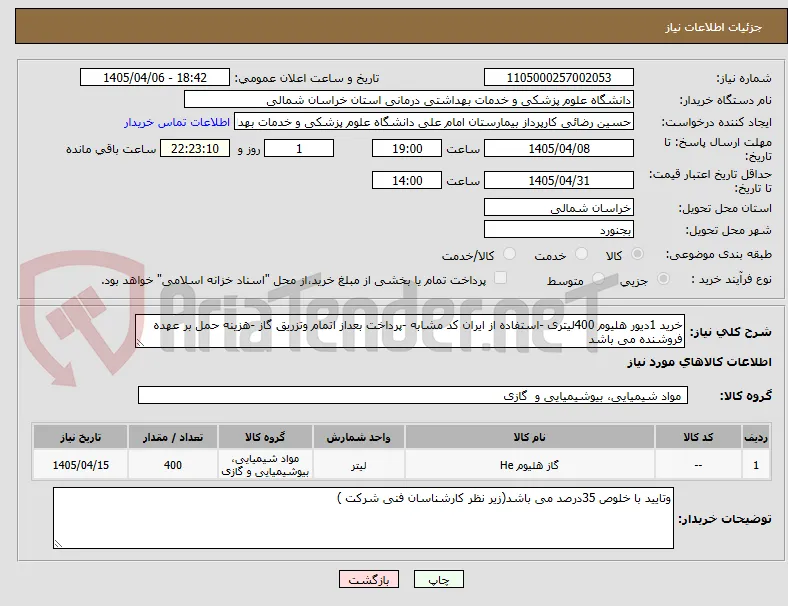Click the delivery city field بجنورد
The image size is (788, 606).
tap(559, 230)
